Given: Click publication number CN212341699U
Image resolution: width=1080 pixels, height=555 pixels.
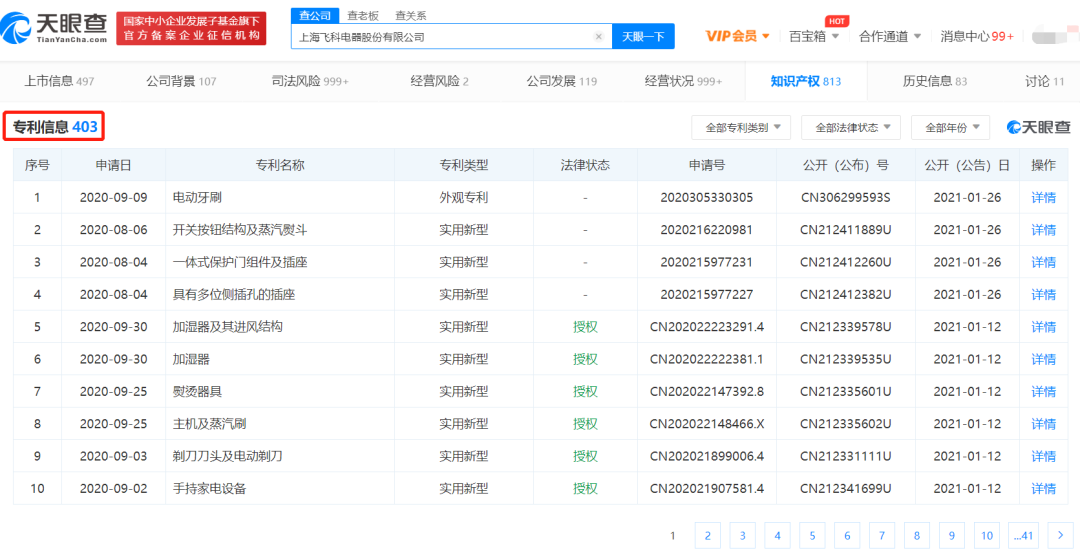Looking at the screenshot, I should [846, 489].
